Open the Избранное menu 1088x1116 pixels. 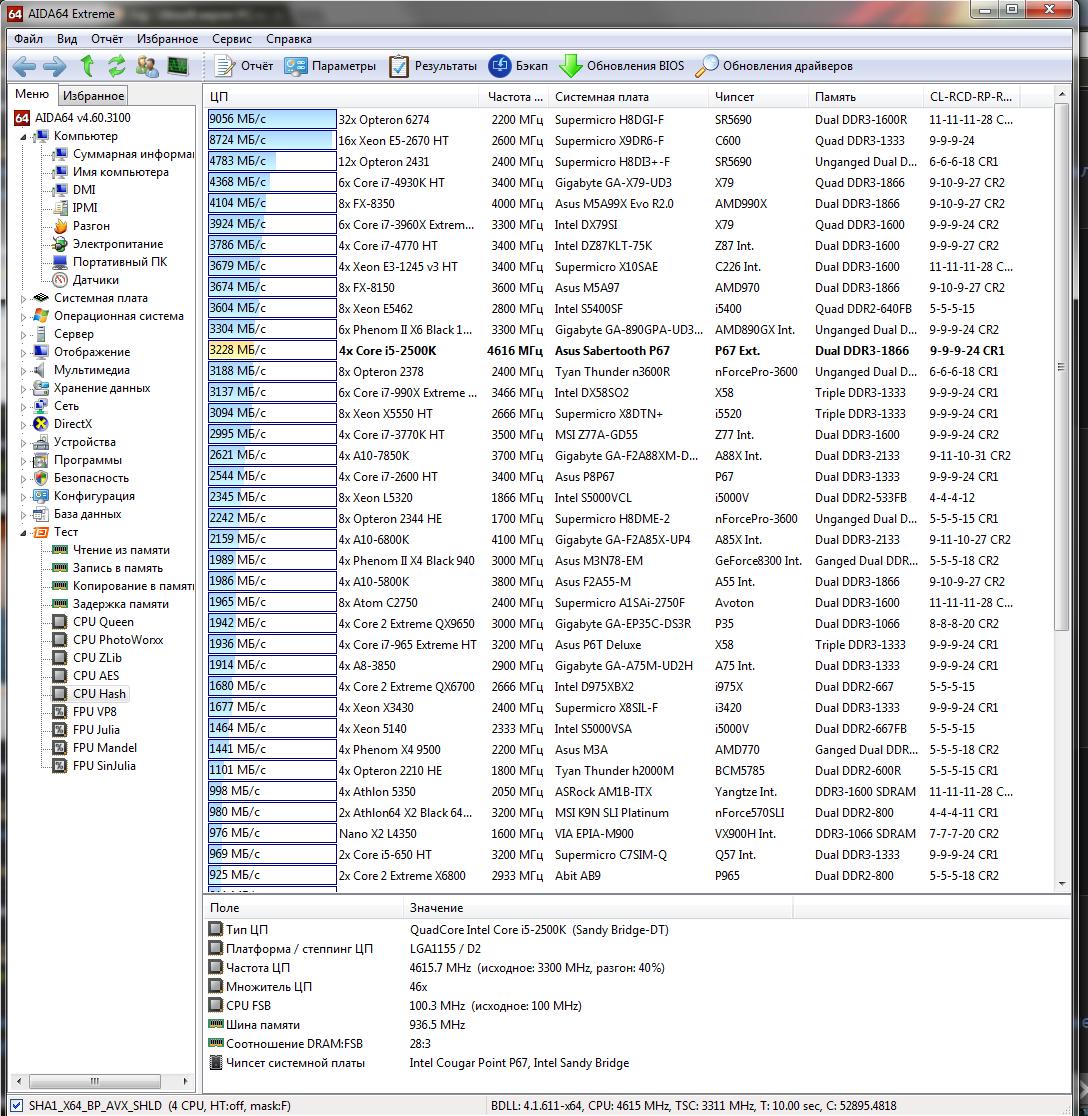(x=167, y=39)
